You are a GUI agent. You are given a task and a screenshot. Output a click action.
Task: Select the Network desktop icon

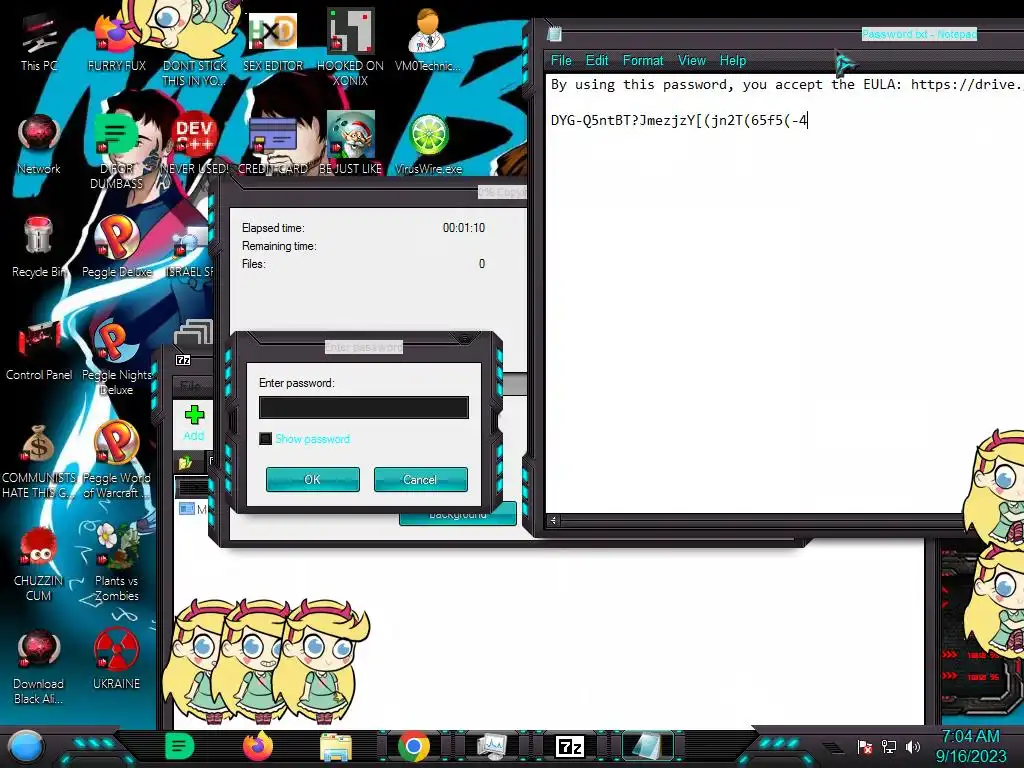(39, 145)
